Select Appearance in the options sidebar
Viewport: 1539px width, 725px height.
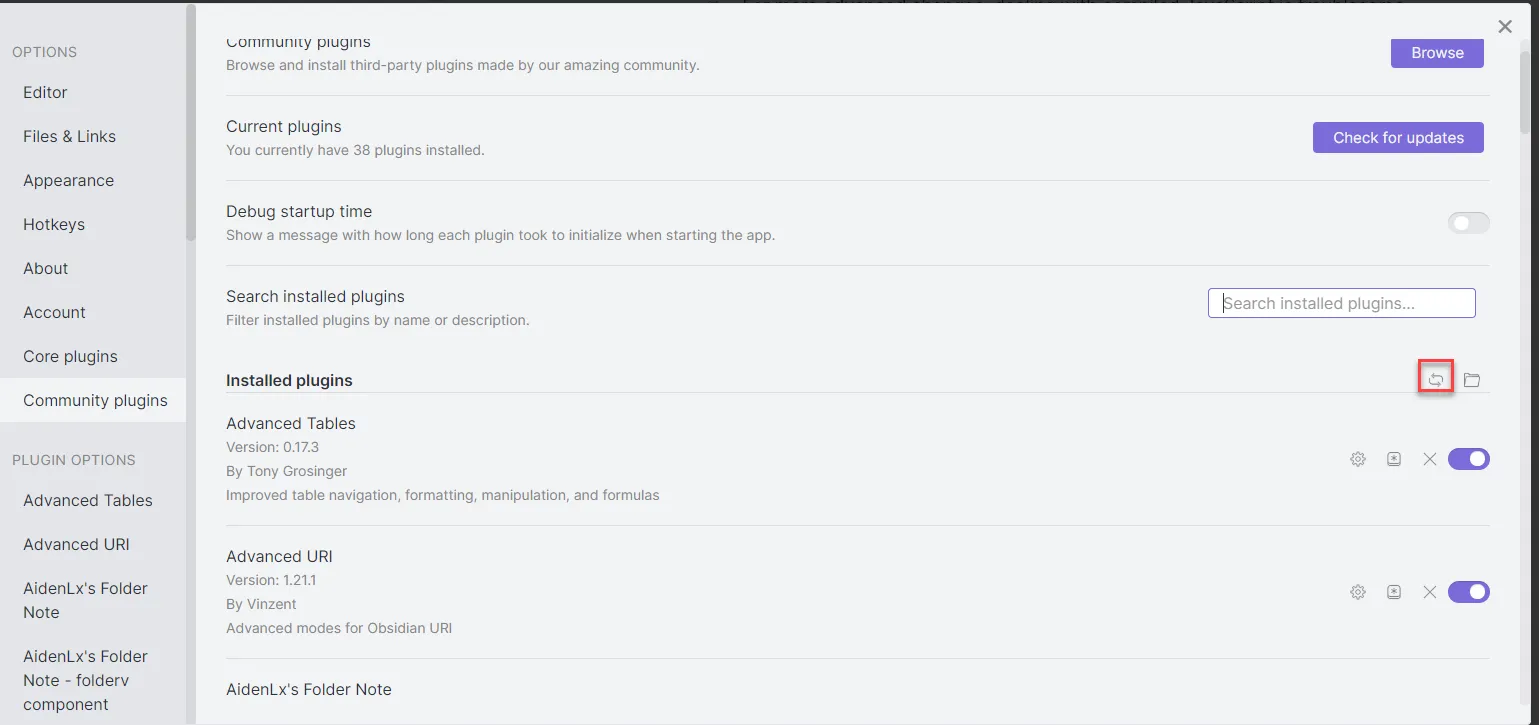click(x=68, y=180)
